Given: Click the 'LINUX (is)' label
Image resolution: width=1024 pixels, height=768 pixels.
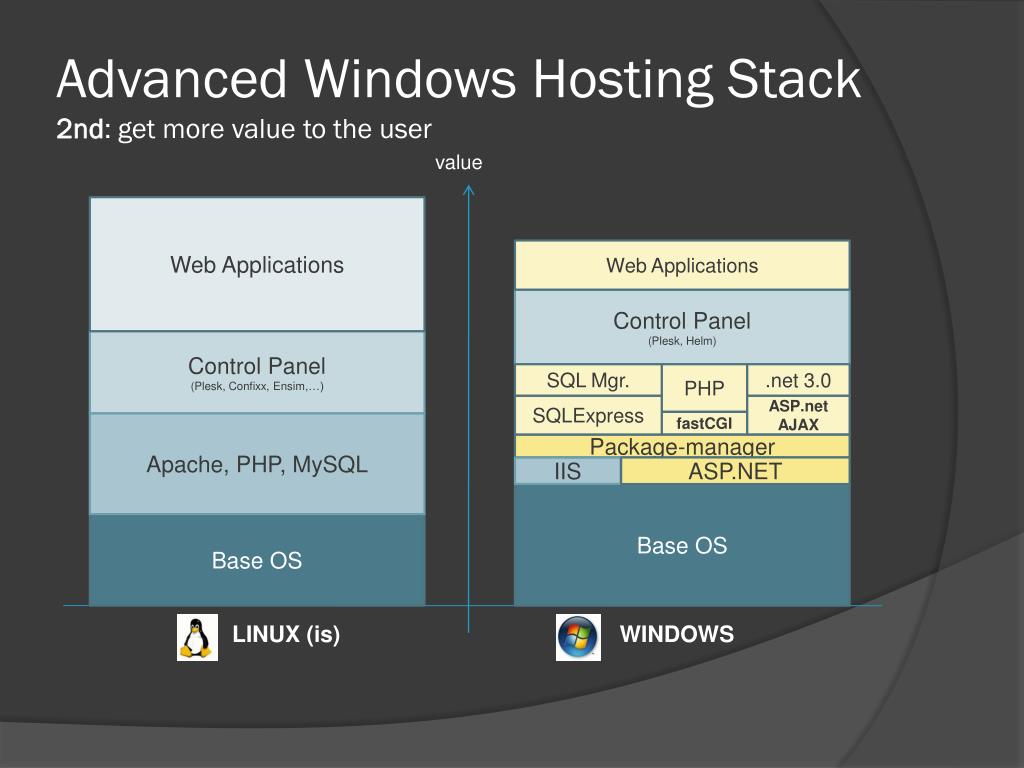Looking at the screenshot, I should coord(286,634).
